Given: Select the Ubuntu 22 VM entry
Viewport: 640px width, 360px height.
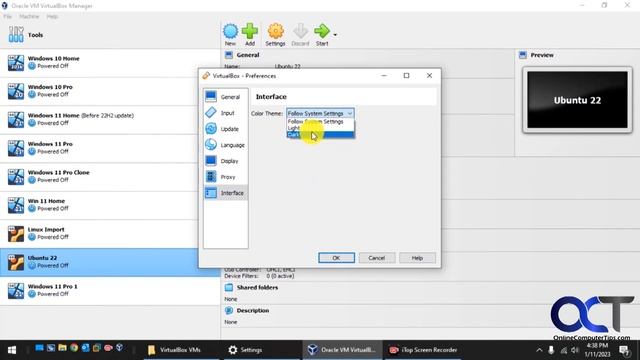Looking at the screenshot, I should point(110,262).
